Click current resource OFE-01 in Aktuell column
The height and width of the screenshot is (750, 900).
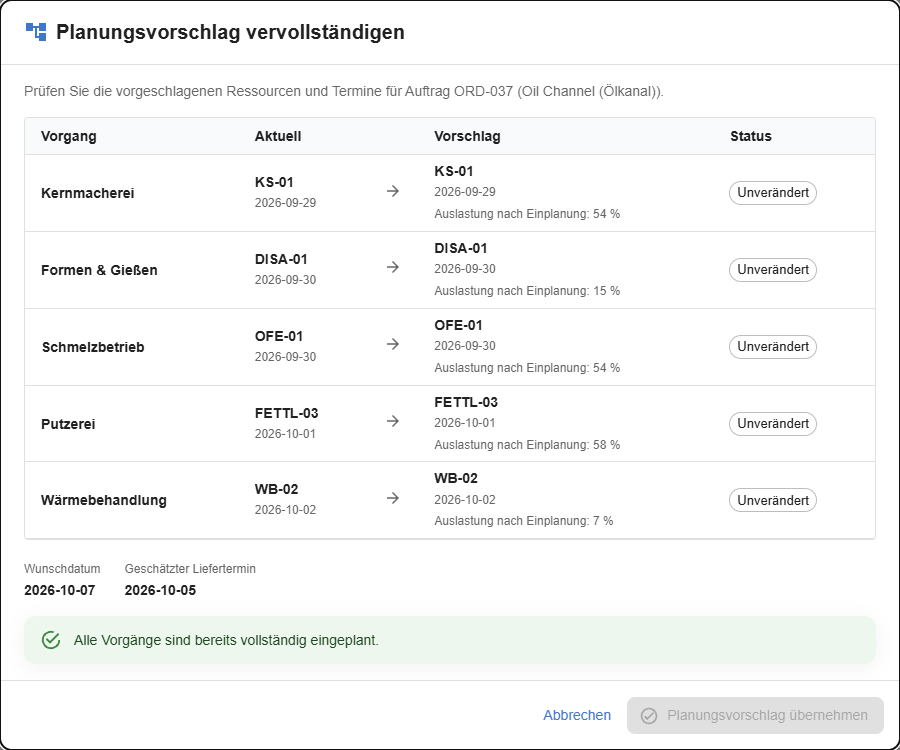[x=279, y=336]
